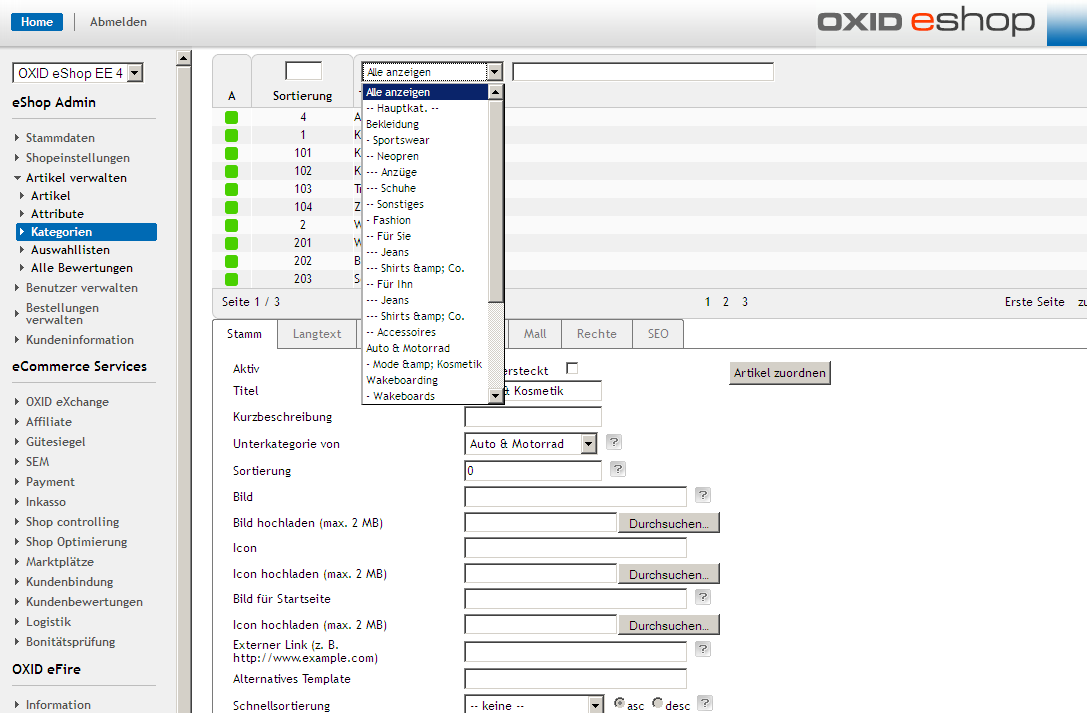This screenshot has height=713, width=1087.
Task: Select the asc radio button
Action: click(x=620, y=704)
